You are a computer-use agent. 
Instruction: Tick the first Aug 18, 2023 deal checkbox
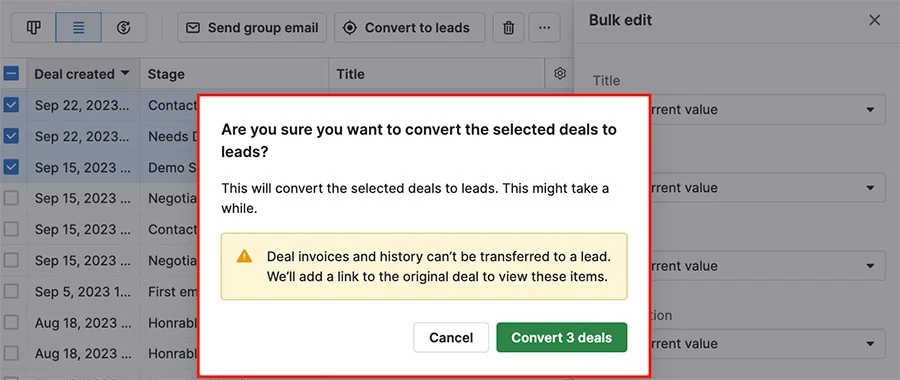tap(11, 322)
